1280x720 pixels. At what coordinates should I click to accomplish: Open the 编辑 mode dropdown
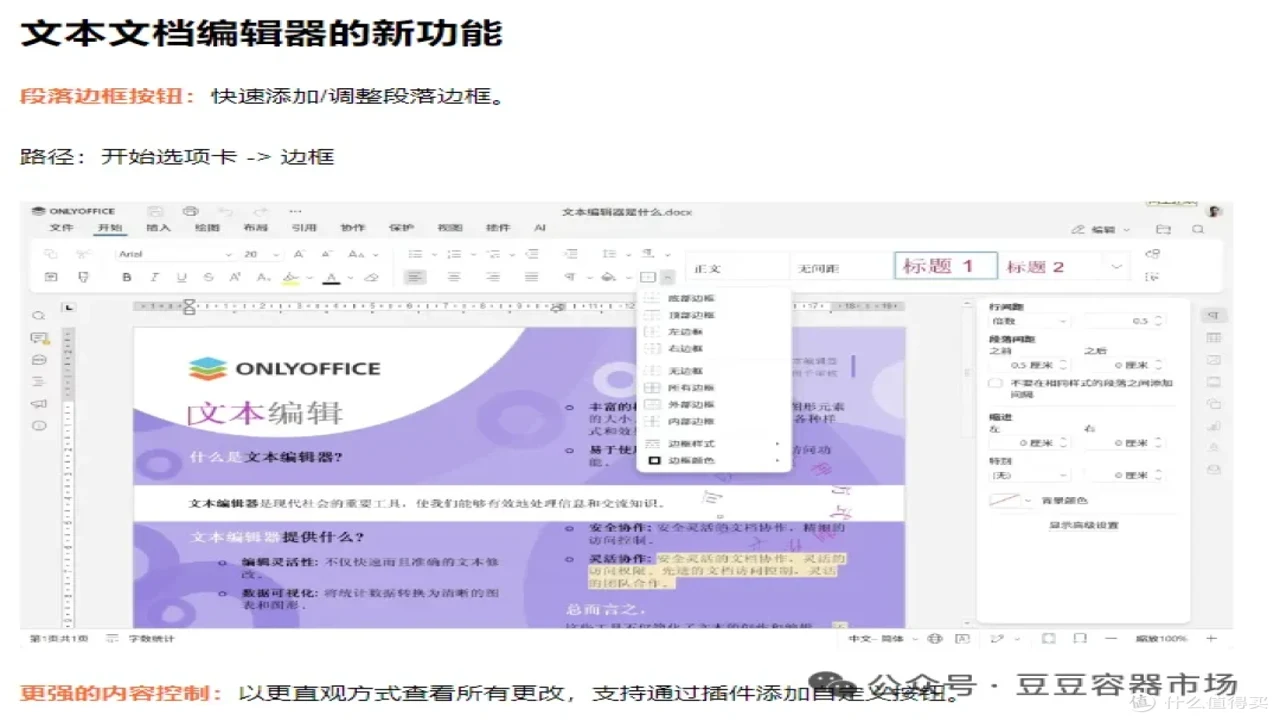(1102, 229)
